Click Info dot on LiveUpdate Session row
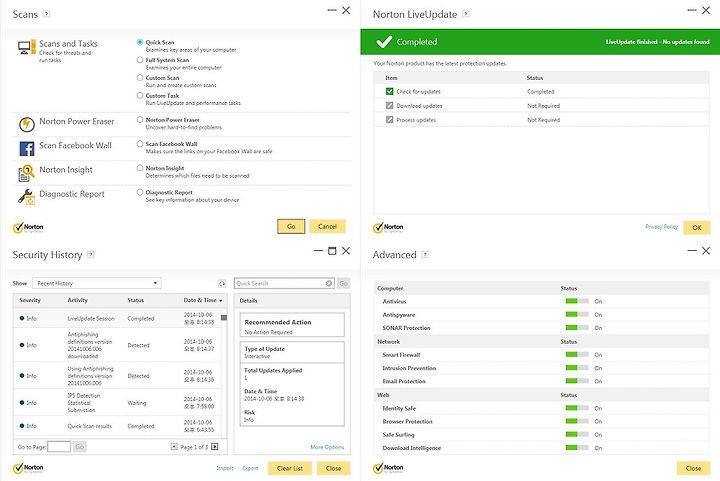The width and height of the screenshot is (720, 481). [x=22, y=318]
